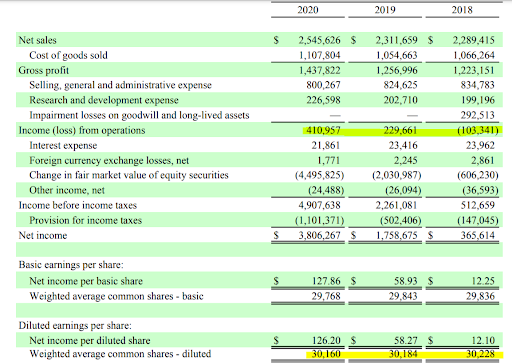Select tax provision value (1,101,371)
This screenshot has height=364, width=512.
(x=319, y=220)
